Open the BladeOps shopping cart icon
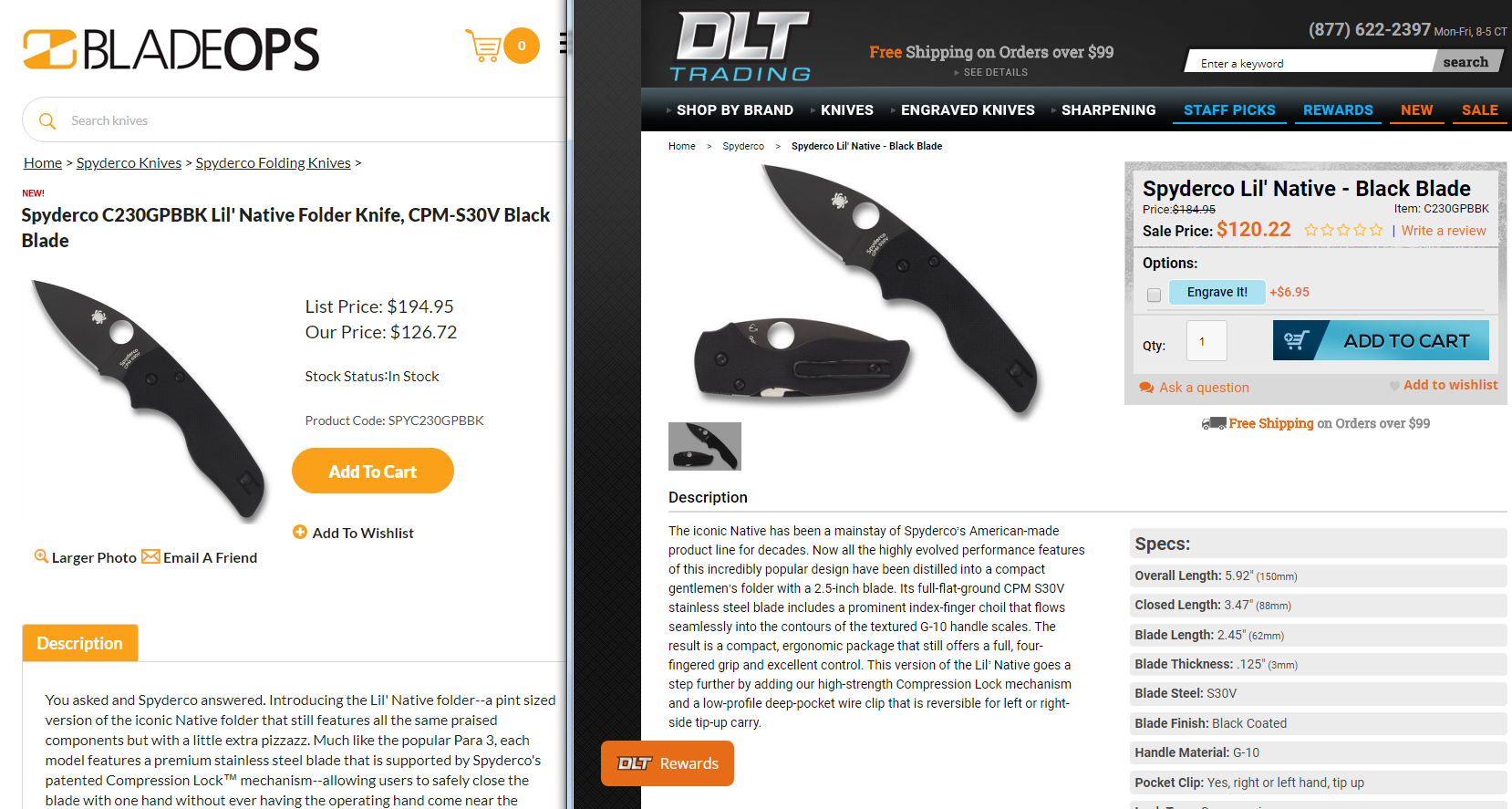The image size is (1512, 809). [483, 46]
